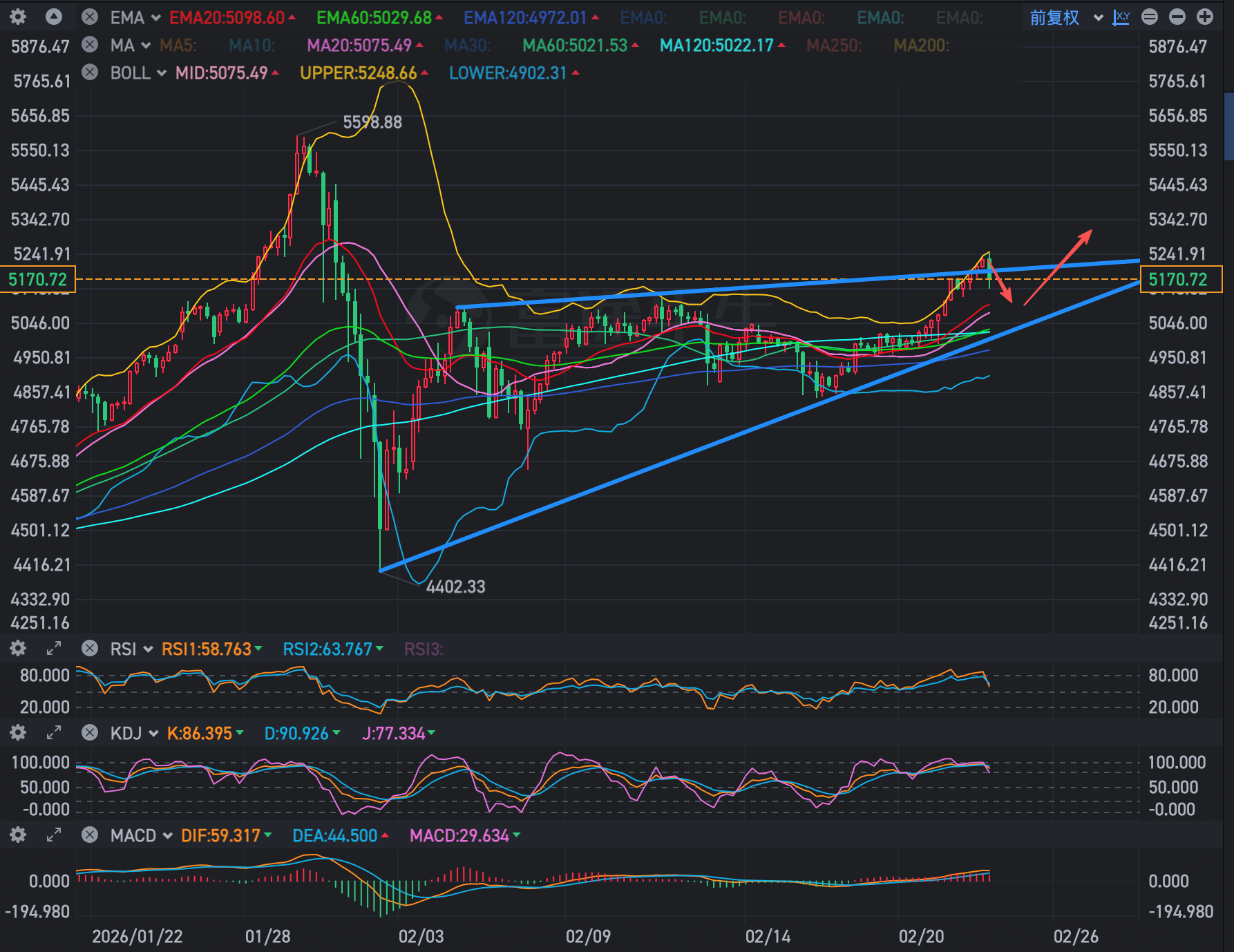
Task: Close the RSI indicator panel
Action: click(90, 649)
